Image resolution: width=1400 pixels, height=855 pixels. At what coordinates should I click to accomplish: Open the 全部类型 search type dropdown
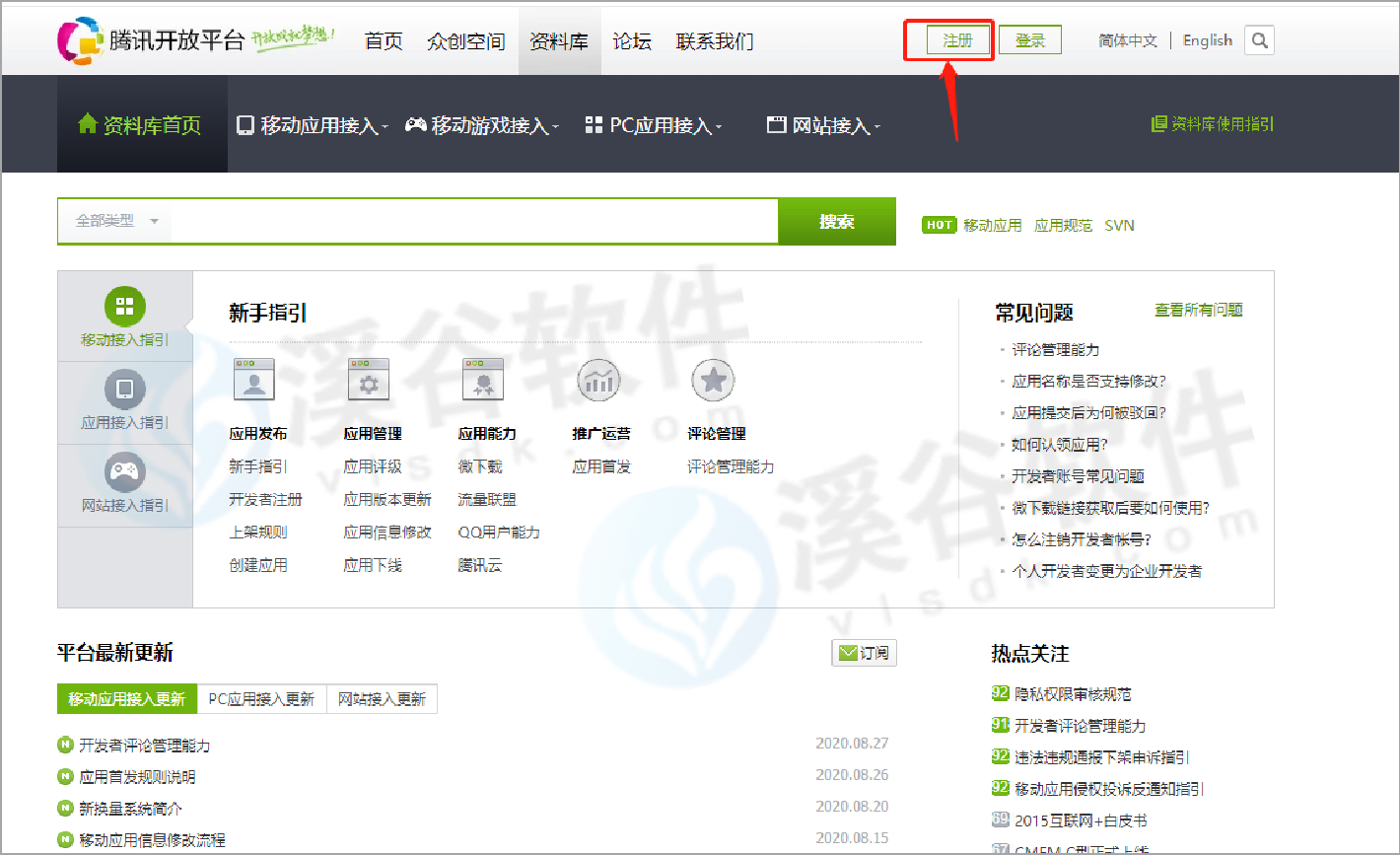coord(116,222)
